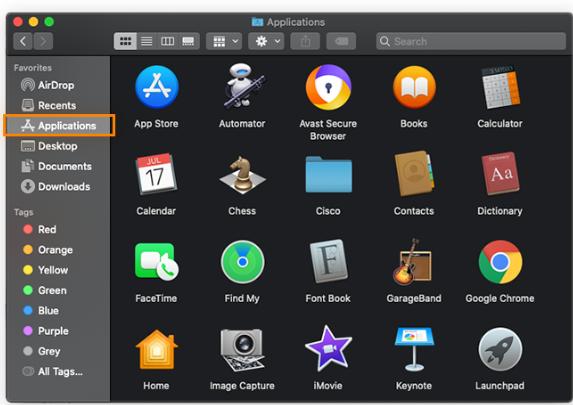This screenshot has height=405, width=573.
Task: Open the Calendar app icon
Action: pos(156,174)
